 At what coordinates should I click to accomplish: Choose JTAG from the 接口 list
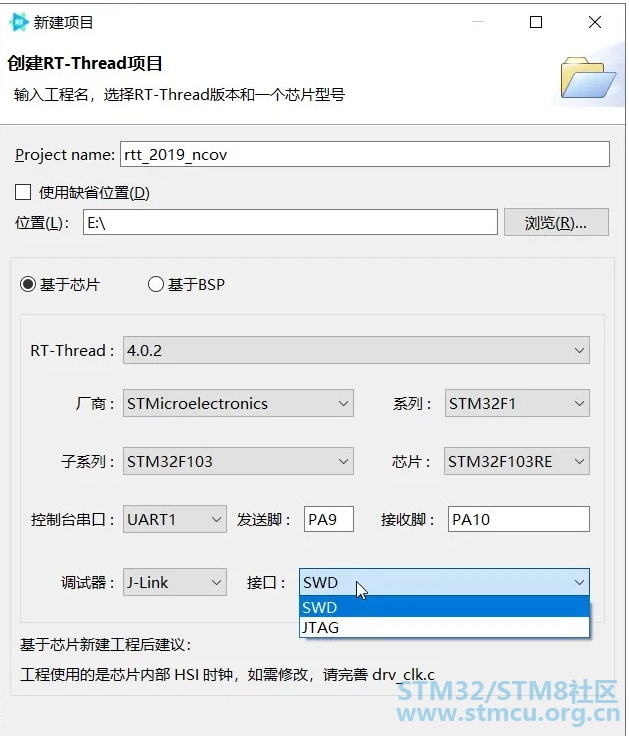(444, 627)
